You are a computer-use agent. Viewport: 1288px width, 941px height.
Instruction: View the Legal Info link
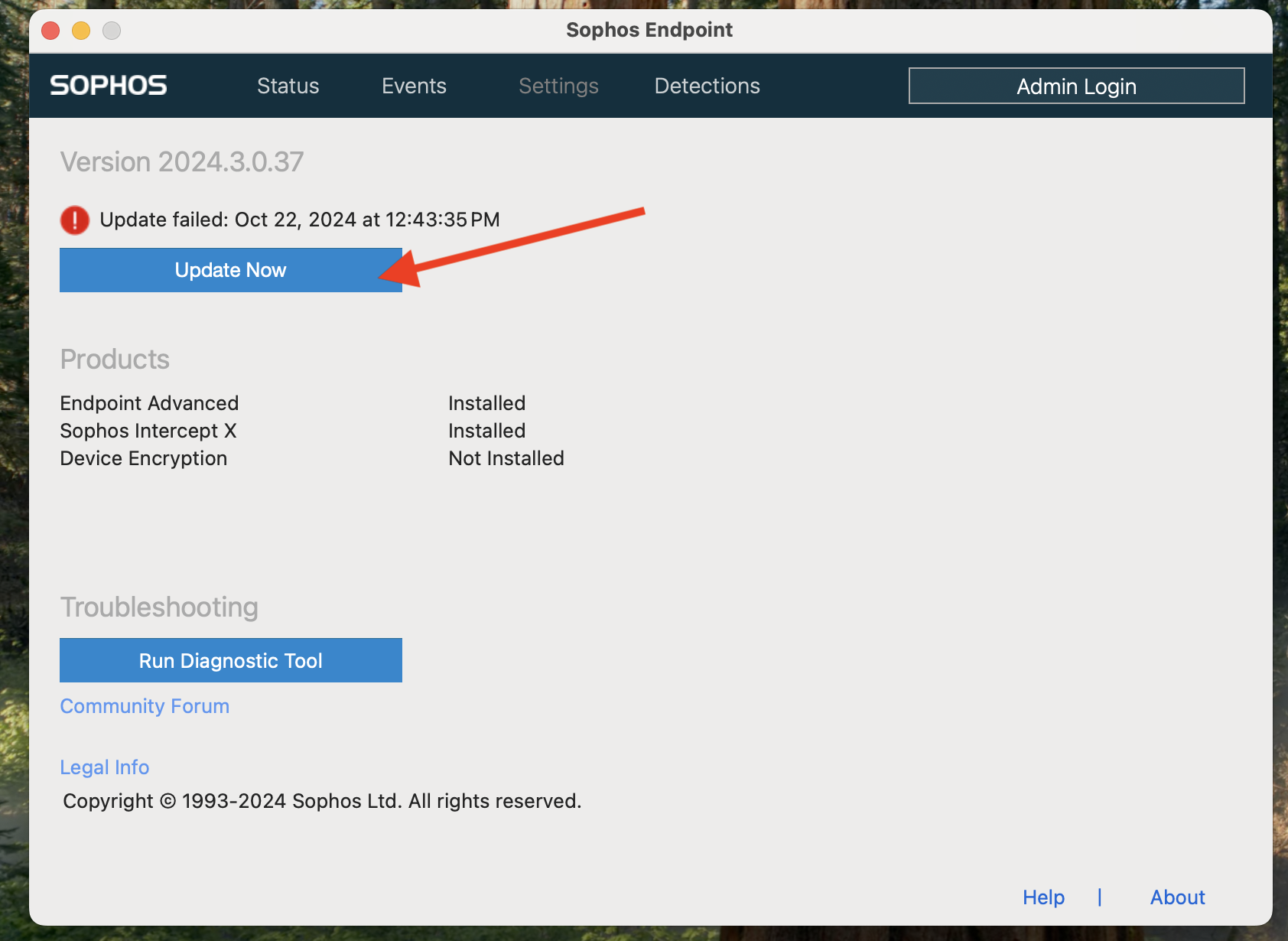pos(105,767)
